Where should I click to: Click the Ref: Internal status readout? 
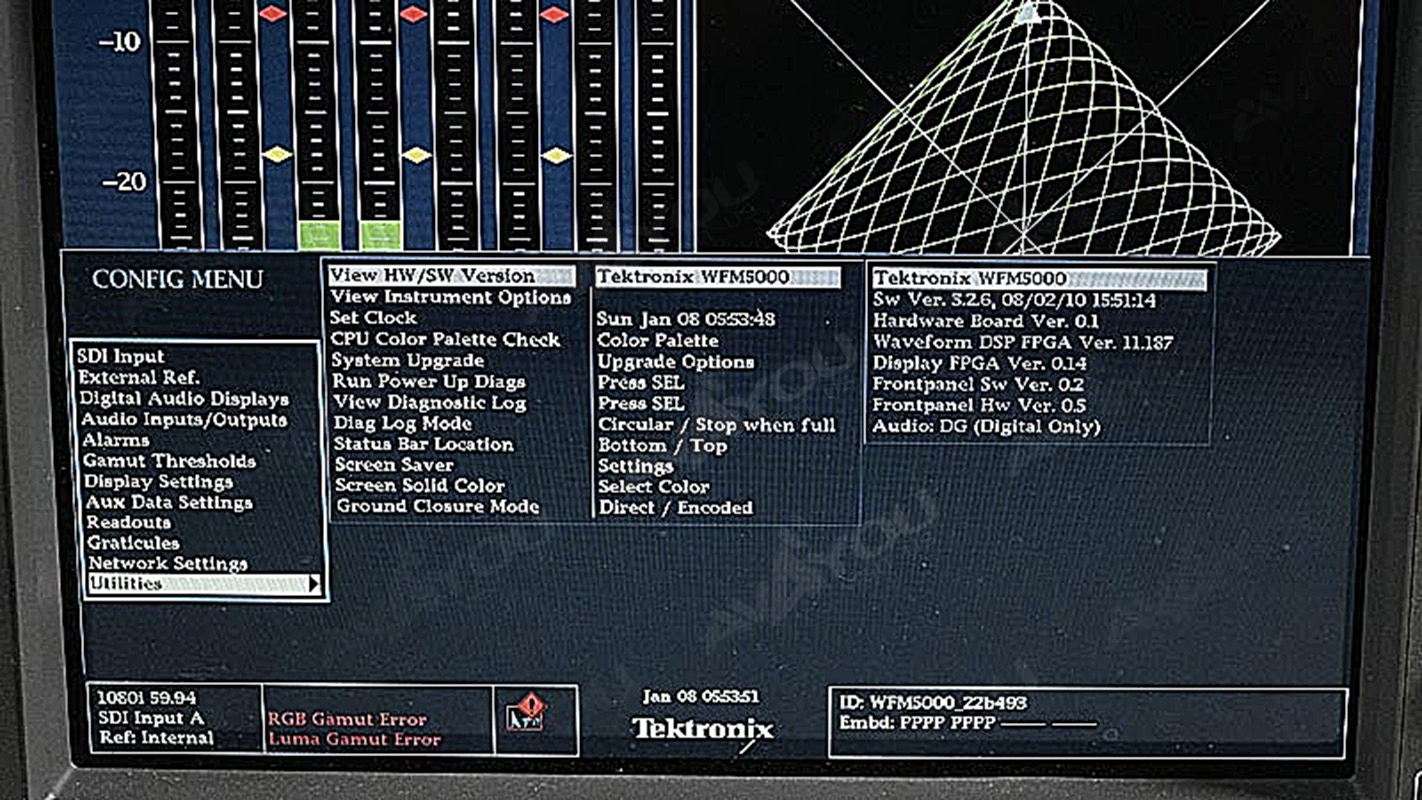tap(156, 739)
